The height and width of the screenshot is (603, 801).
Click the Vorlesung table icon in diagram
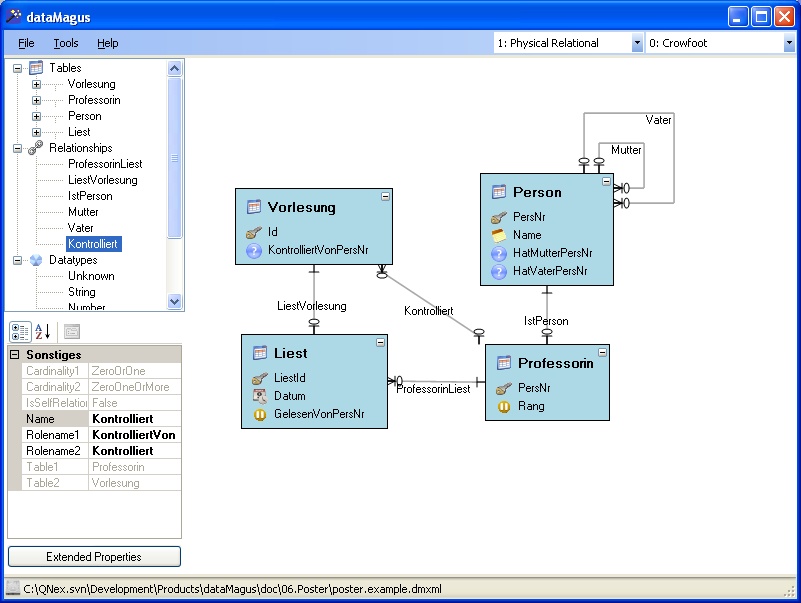click(x=254, y=207)
